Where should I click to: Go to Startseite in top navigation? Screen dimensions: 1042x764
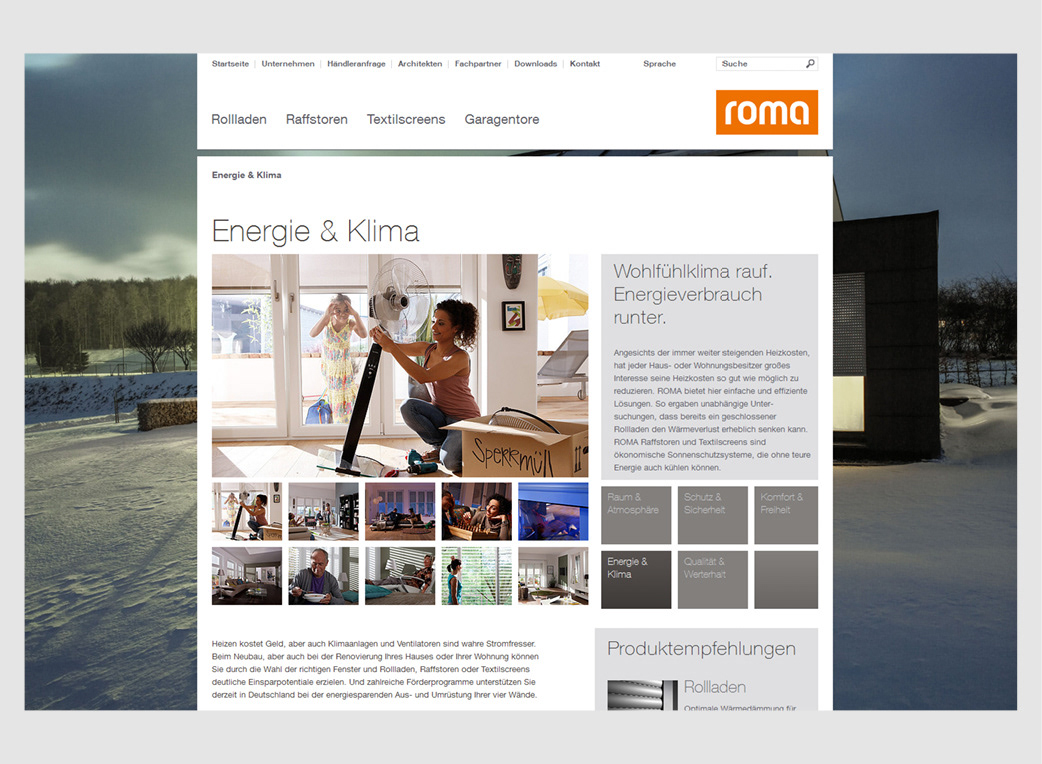tap(230, 64)
